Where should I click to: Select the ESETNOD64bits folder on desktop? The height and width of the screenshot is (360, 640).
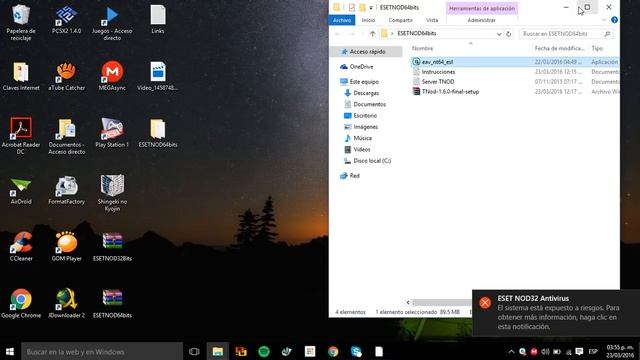point(158,133)
